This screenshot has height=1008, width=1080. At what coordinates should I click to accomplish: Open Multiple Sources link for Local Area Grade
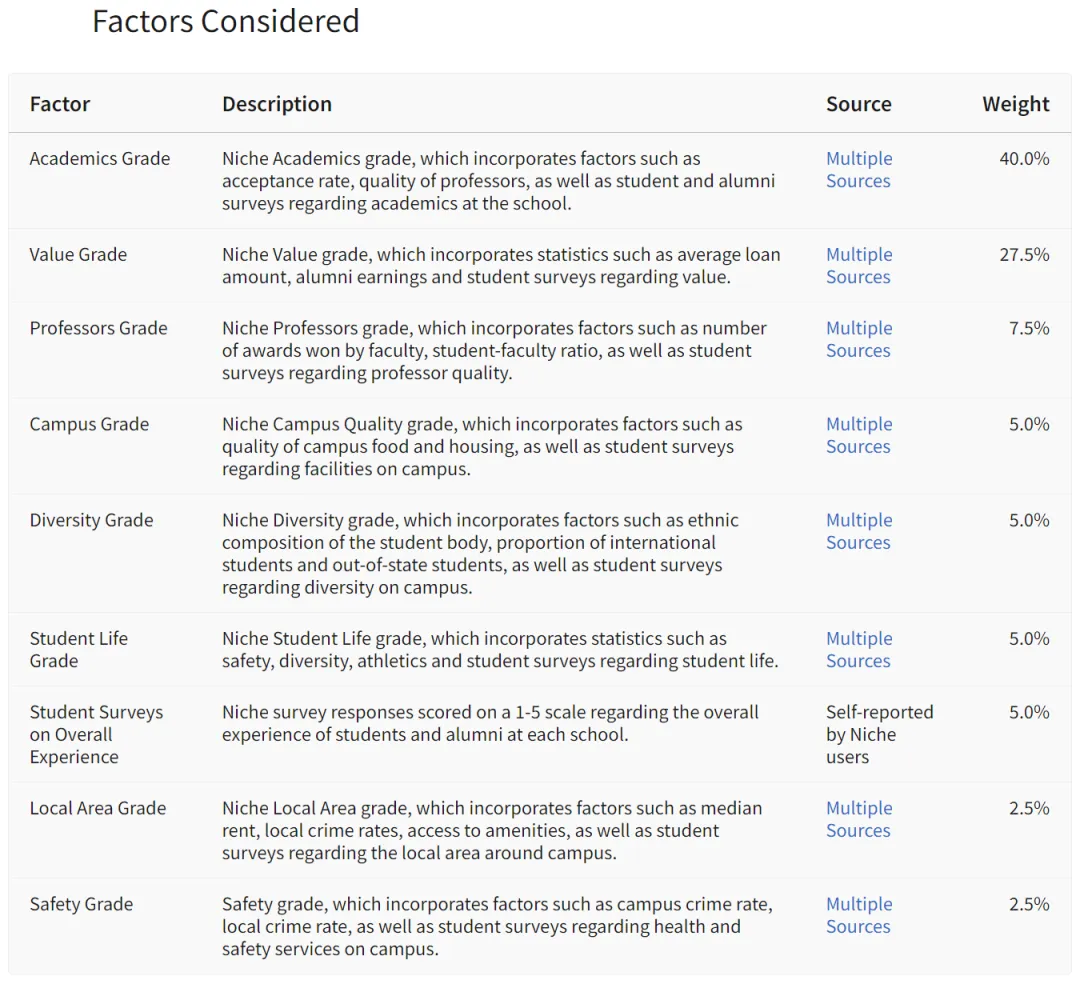pyautogui.click(x=858, y=820)
